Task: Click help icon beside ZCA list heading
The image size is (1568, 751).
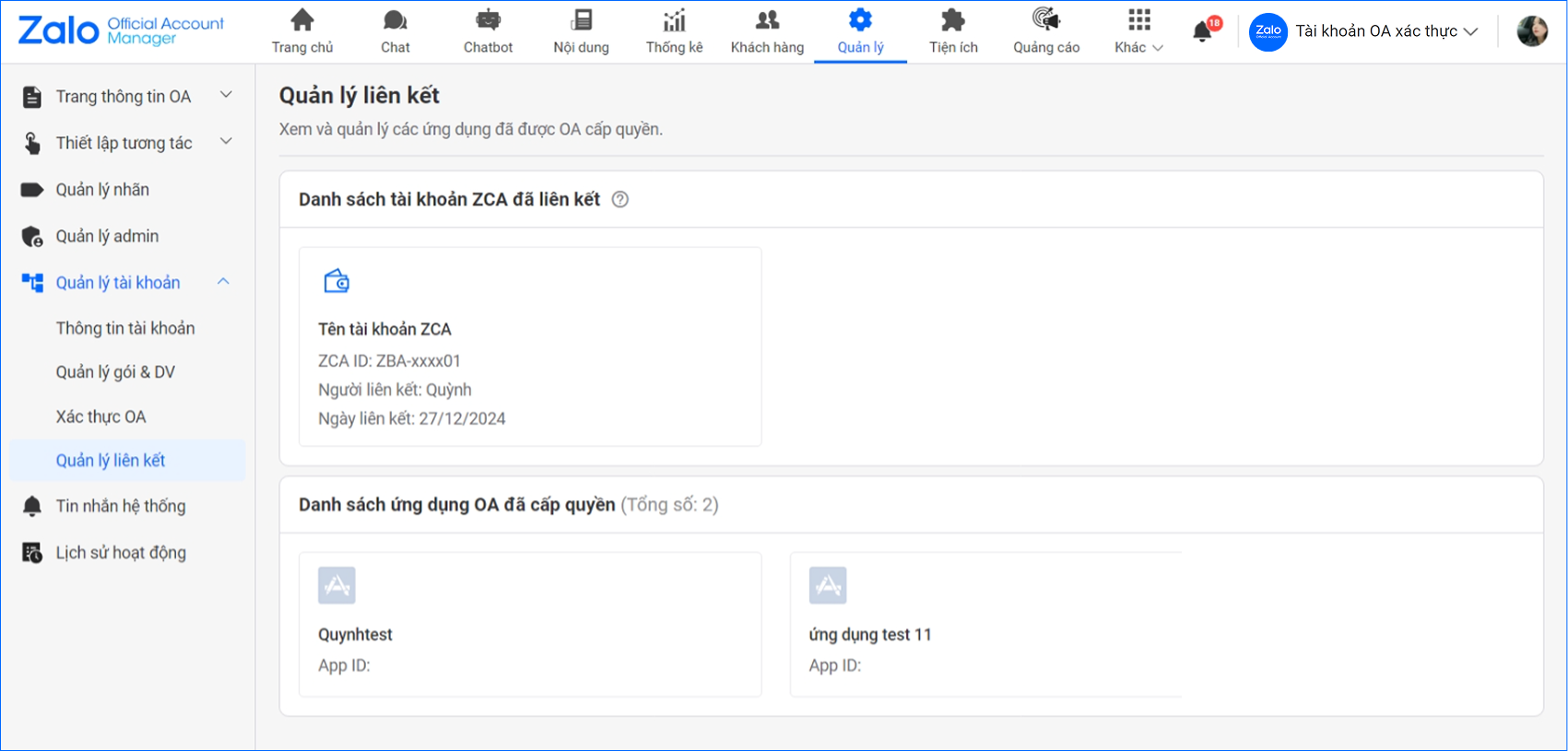Action: click(620, 199)
